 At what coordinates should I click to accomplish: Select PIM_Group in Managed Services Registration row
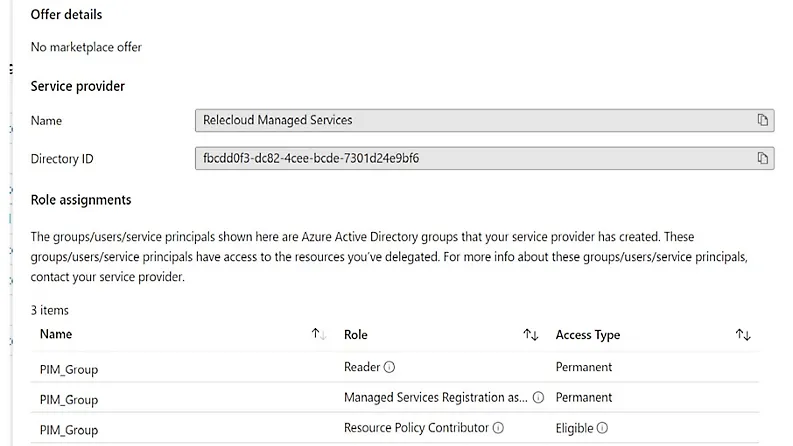(69, 399)
